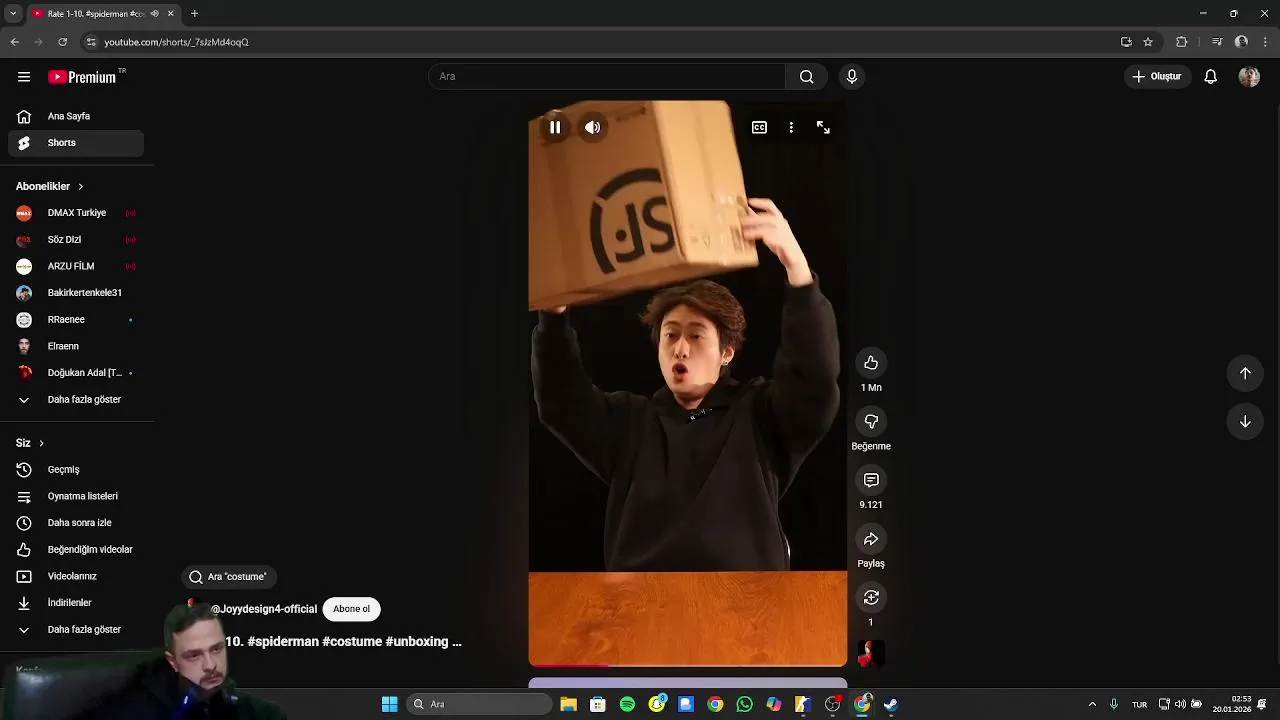Go back in Chrome

click(x=14, y=42)
